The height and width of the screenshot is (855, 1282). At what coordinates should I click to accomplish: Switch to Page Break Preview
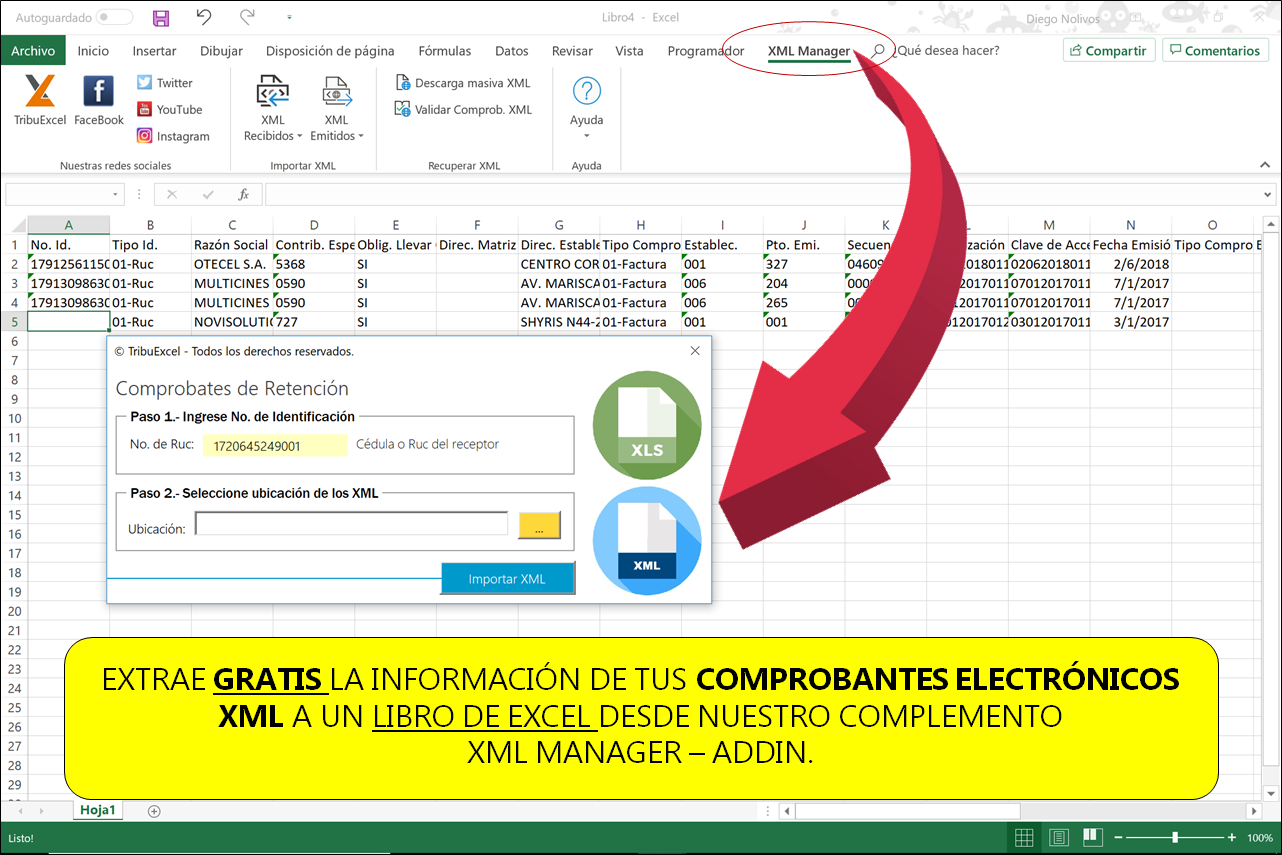pyautogui.click(x=1093, y=837)
